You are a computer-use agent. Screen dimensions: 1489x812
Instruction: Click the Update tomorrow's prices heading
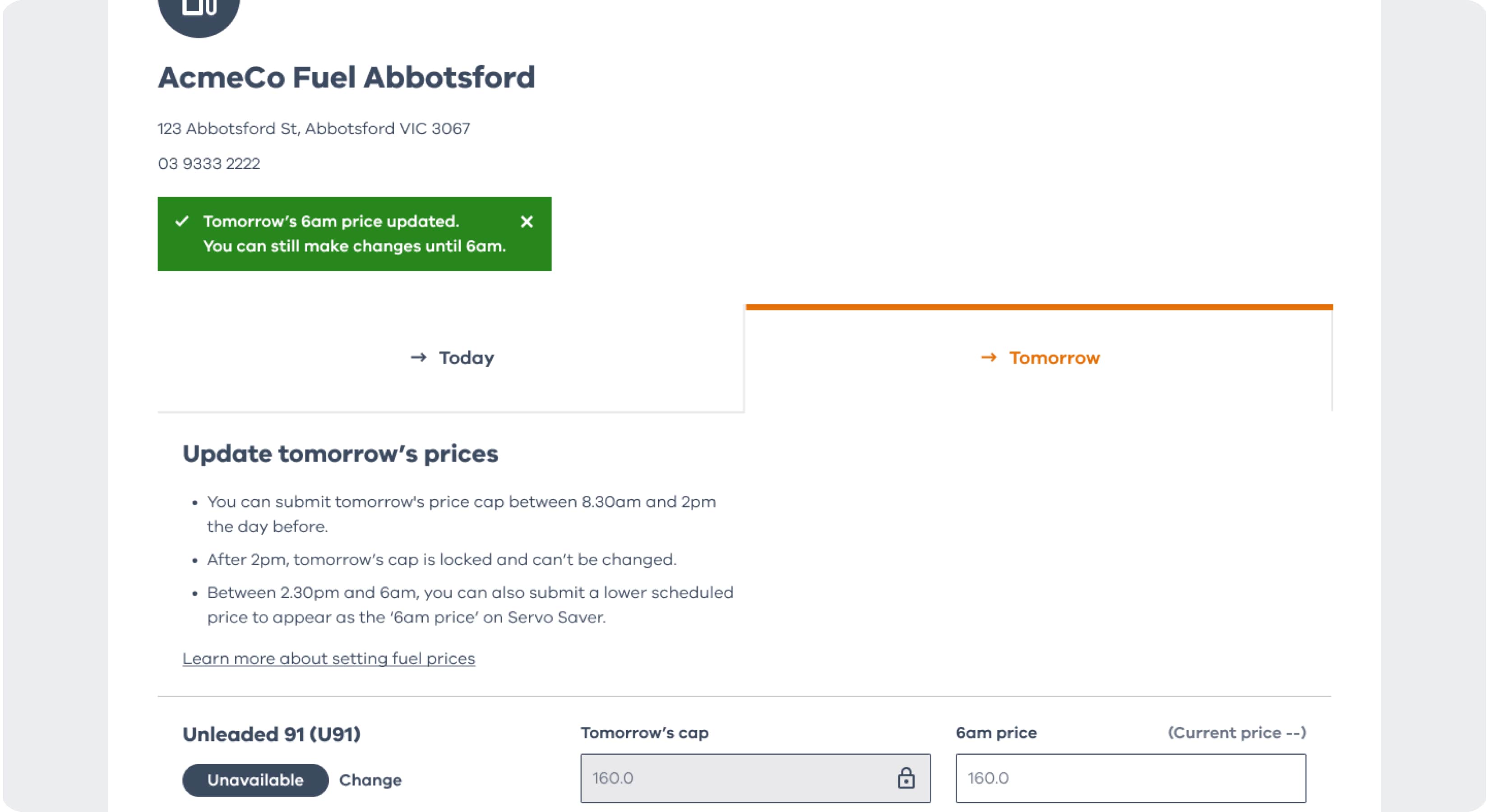pyautogui.click(x=340, y=454)
